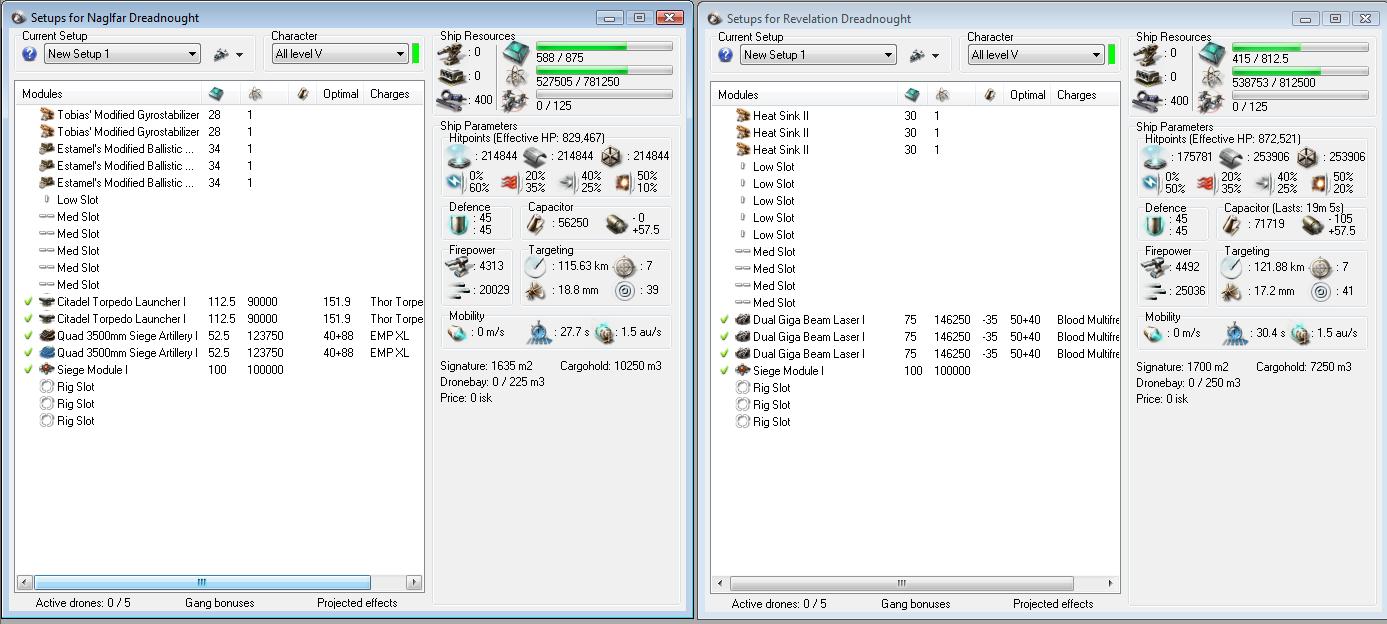Image resolution: width=1387 pixels, height=624 pixels.
Task: Click the CPU icon in Revelation Ship Resources
Action: (x=1213, y=53)
